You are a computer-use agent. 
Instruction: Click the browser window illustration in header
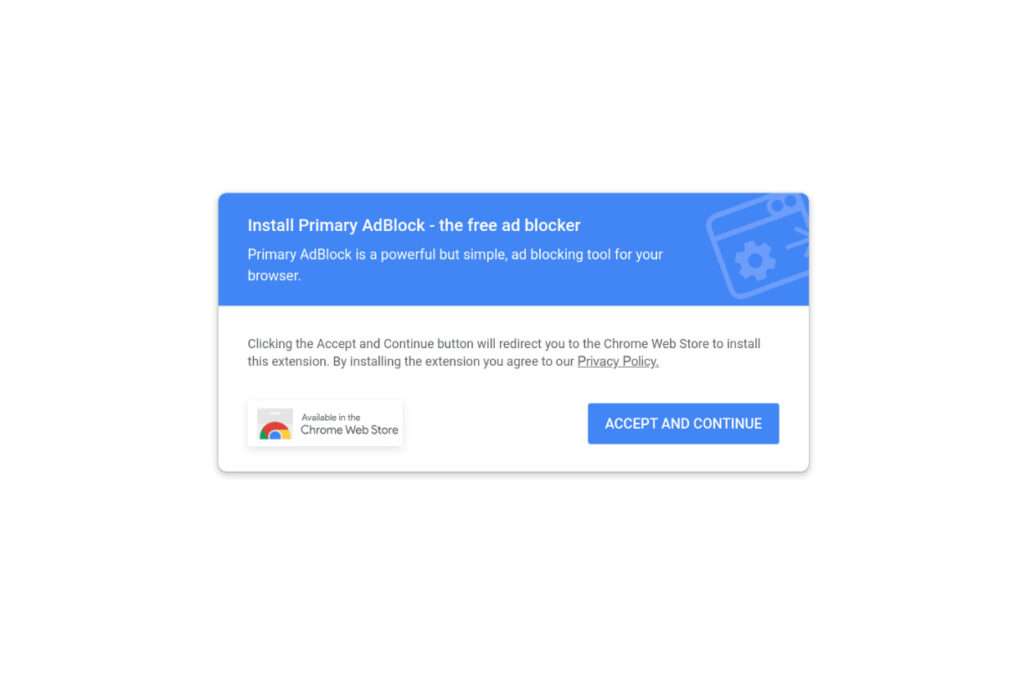(758, 246)
